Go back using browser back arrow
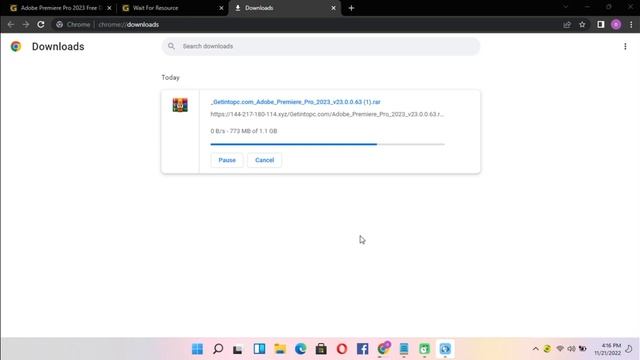This screenshot has width=640, height=360. point(11,24)
